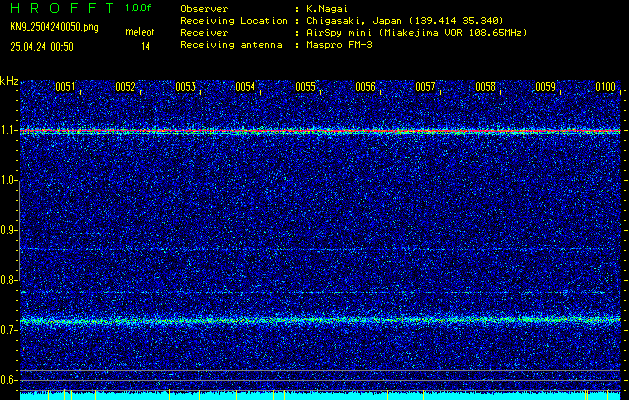
Task: Select the file name KN9_2504240050.png
Action: [54, 27]
